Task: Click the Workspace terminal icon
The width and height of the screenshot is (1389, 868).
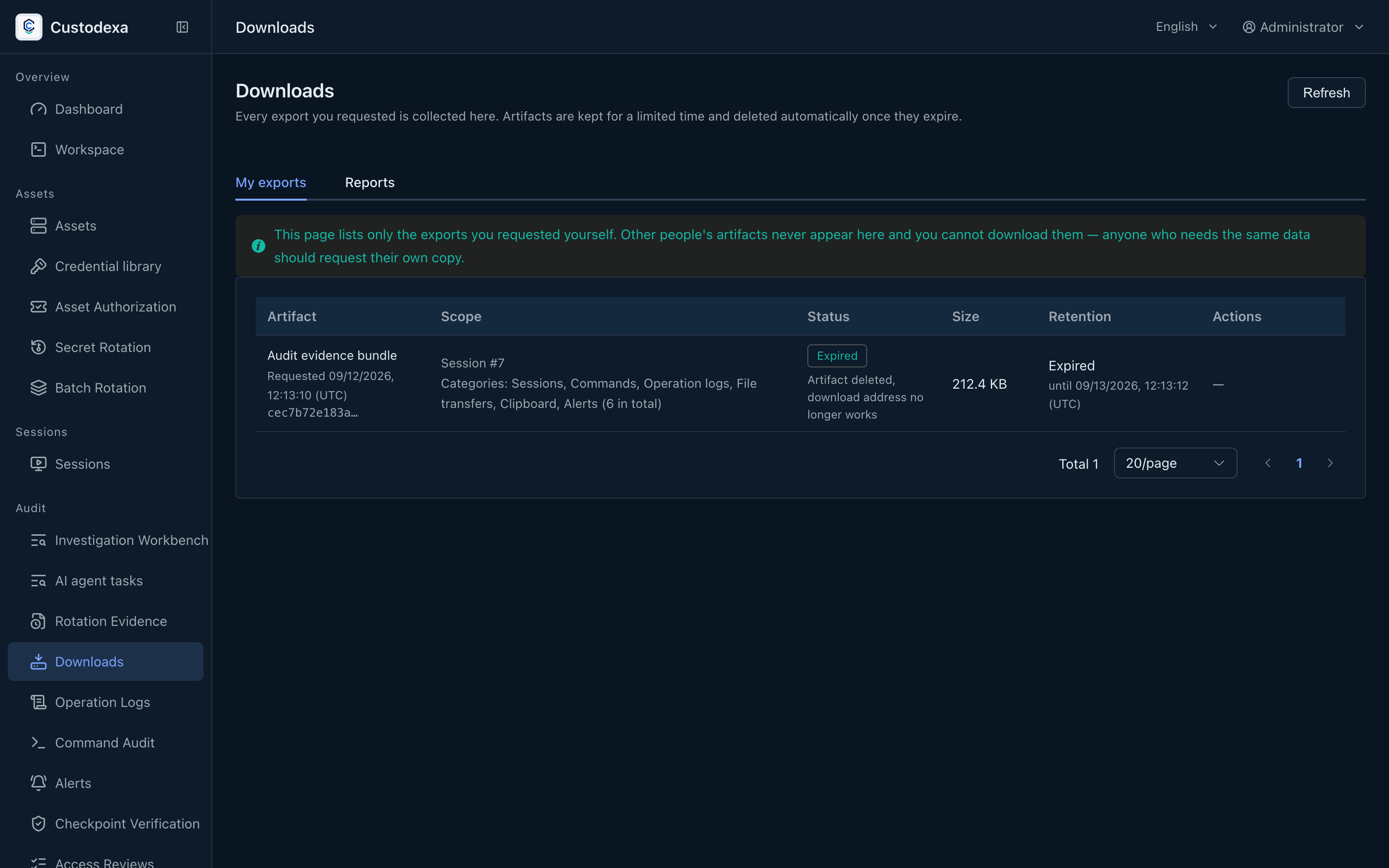Action: pyautogui.click(x=39, y=150)
